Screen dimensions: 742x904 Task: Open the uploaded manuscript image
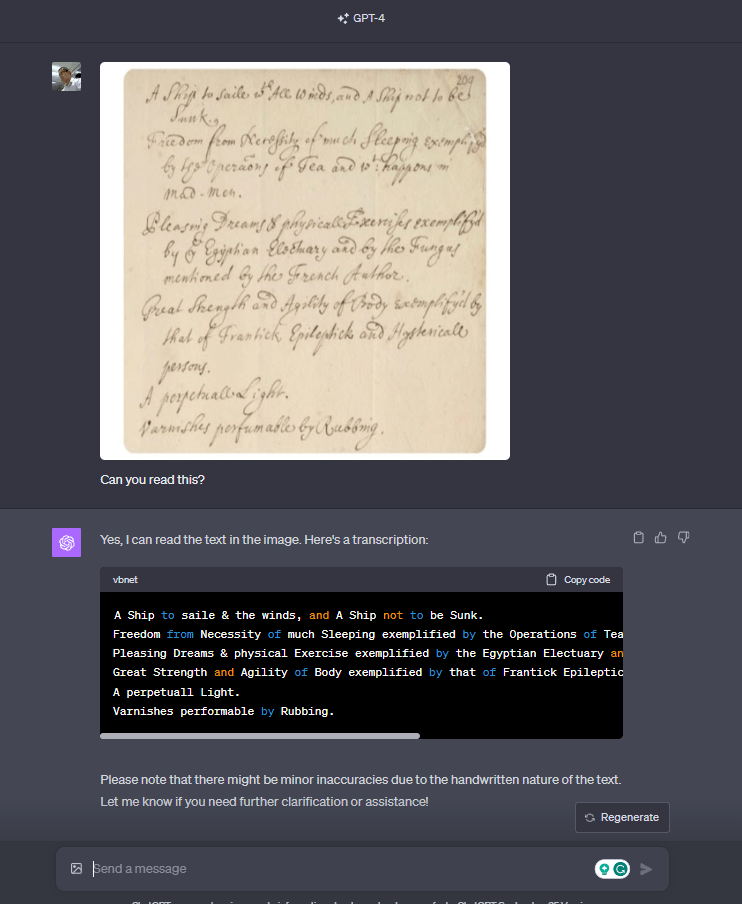[x=305, y=261]
